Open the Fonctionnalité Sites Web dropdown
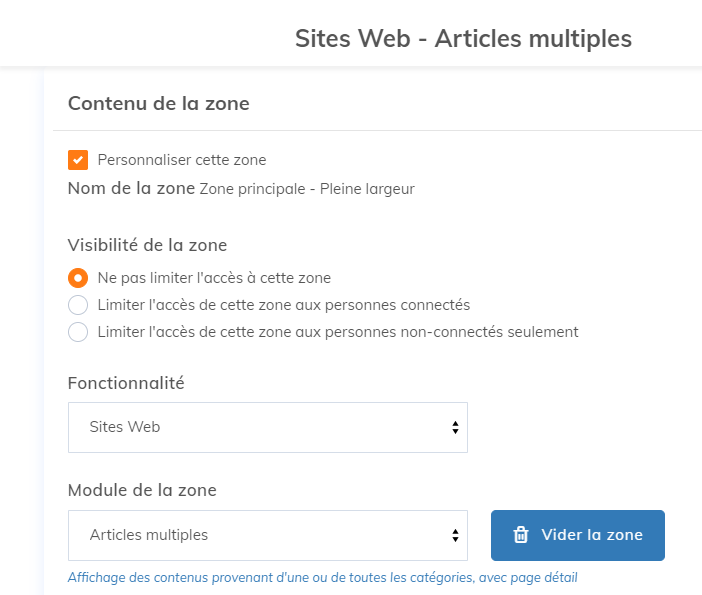Screen dimensions: 702x595 pos(268,427)
